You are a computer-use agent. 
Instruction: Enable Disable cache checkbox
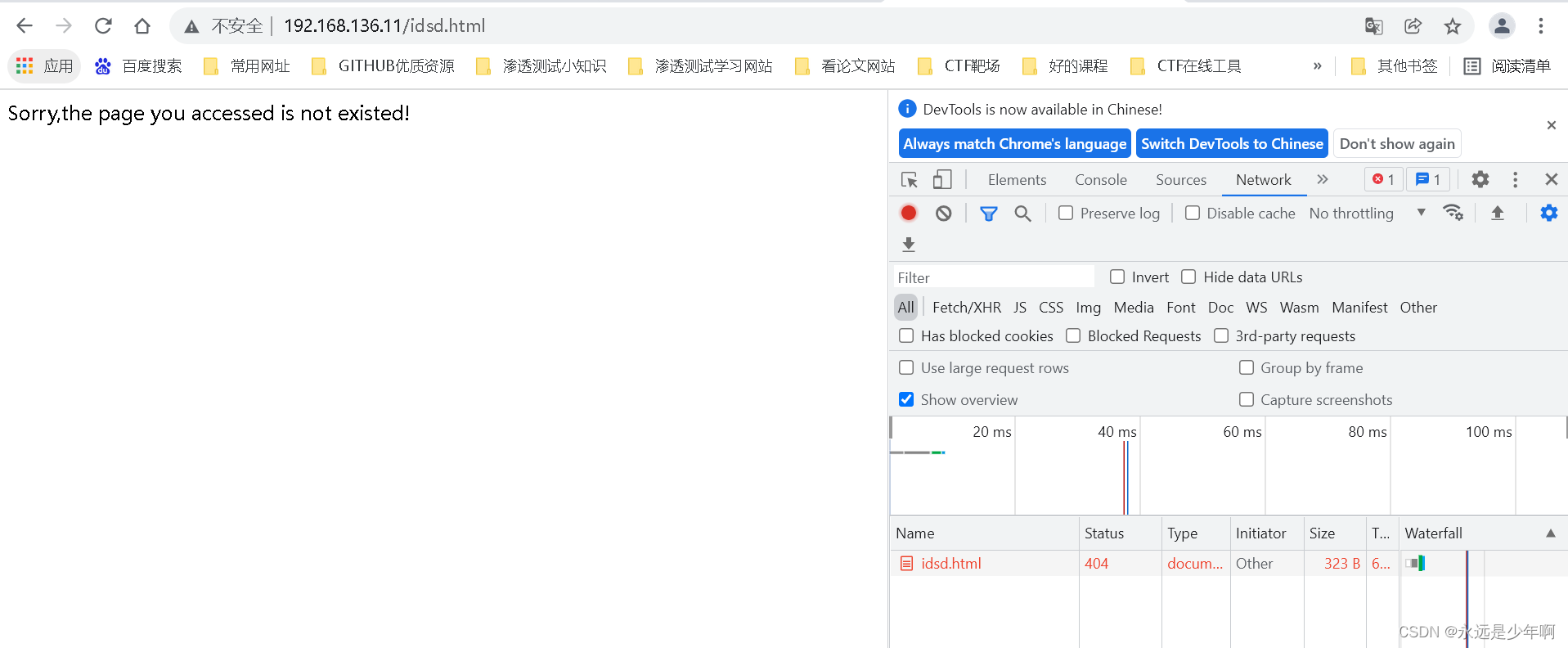pos(1193,213)
